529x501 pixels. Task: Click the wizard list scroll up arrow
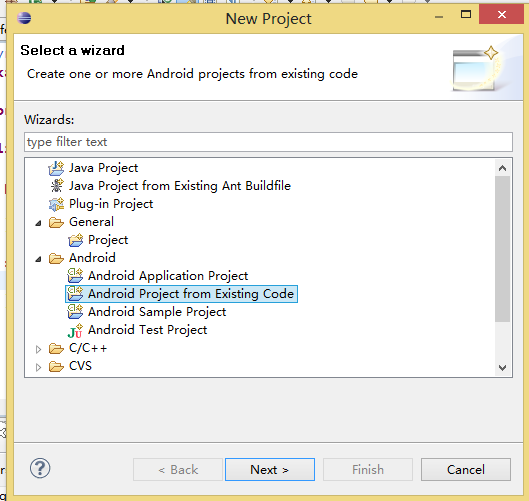(502, 168)
